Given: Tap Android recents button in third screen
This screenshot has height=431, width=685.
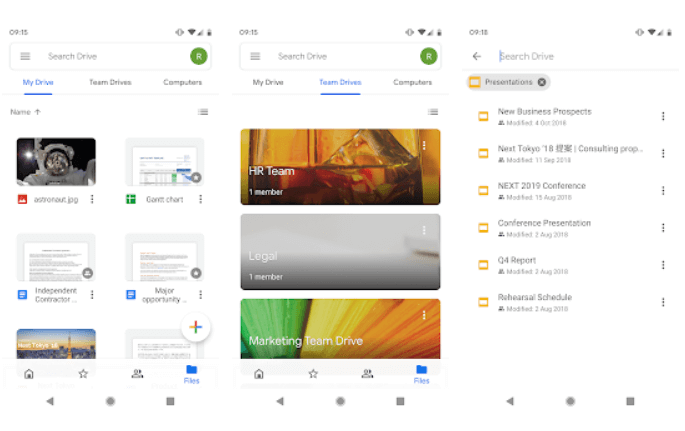Looking at the screenshot, I should tap(630, 401).
